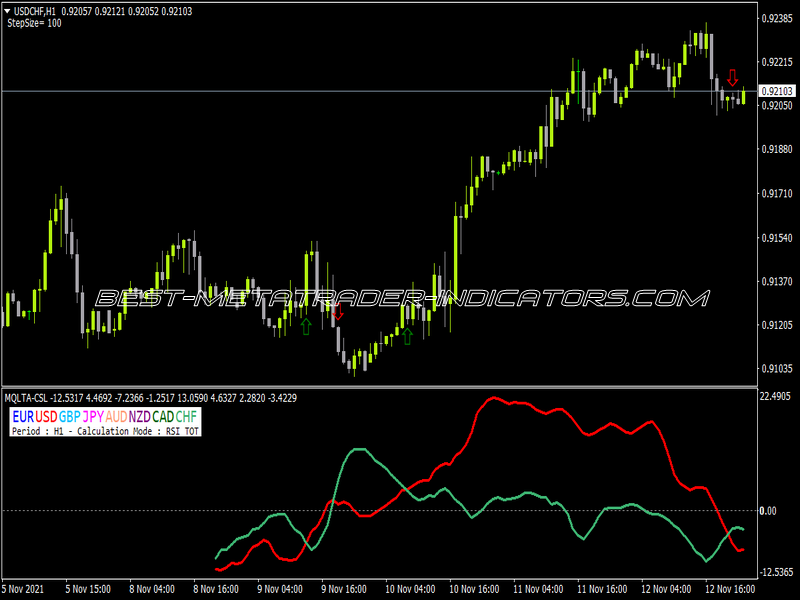Click the USD currency label

[x=46, y=417]
